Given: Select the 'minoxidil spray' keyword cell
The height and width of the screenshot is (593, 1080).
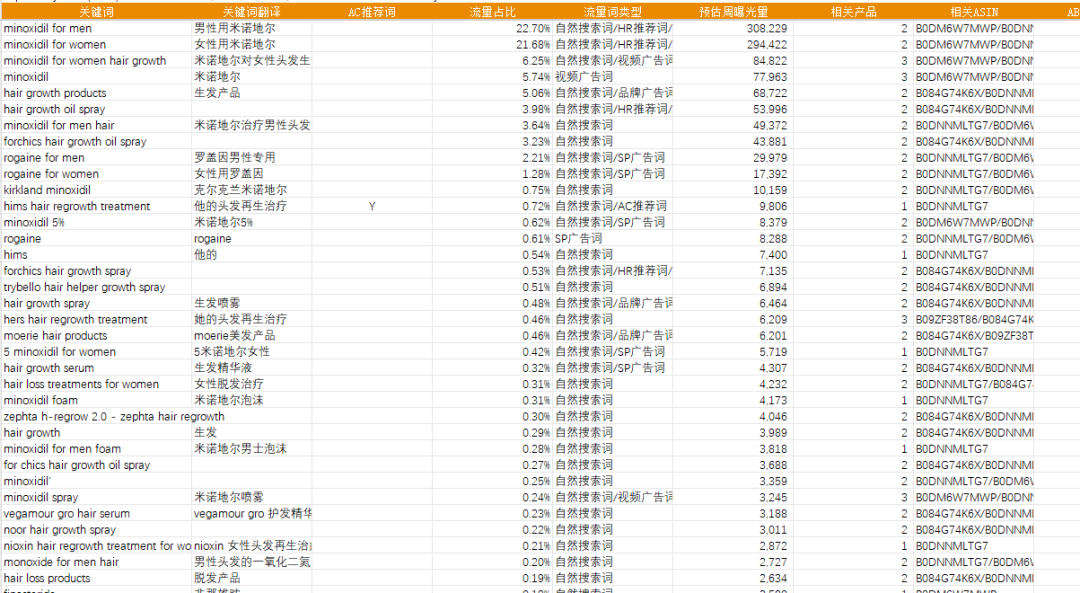Looking at the screenshot, I should tap(96, 497).
